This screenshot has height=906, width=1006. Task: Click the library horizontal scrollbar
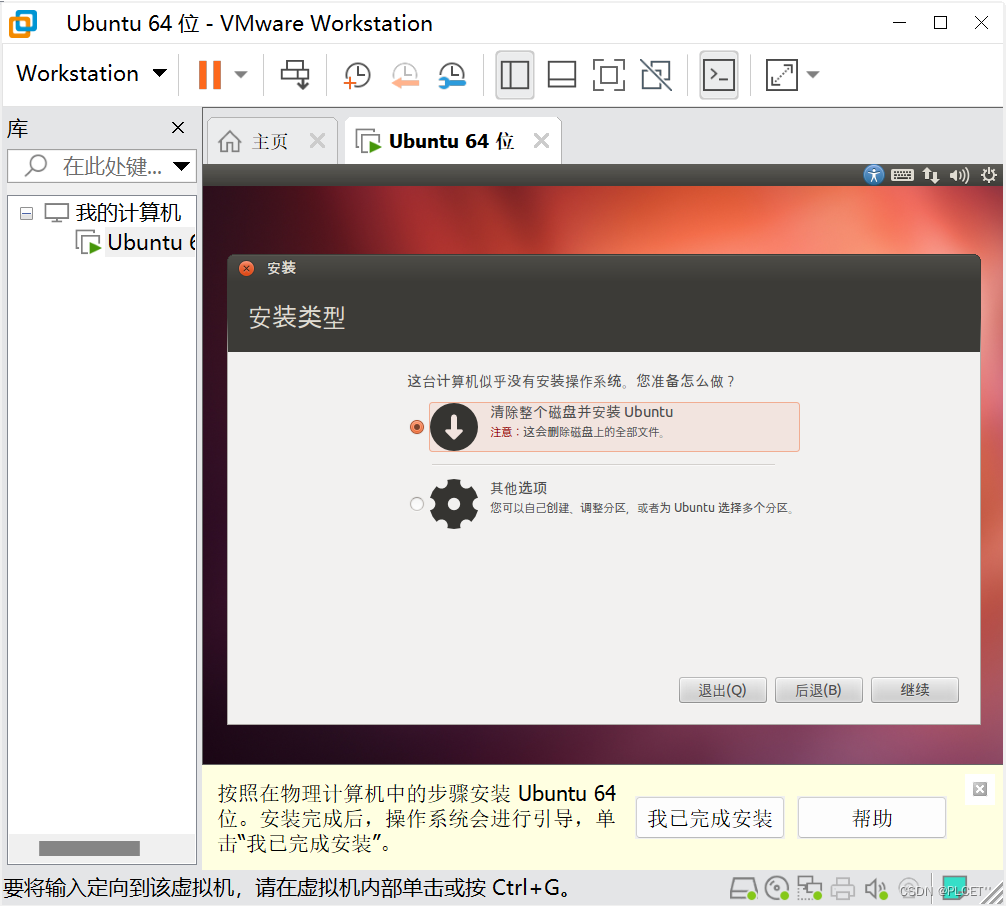(x=89, y=848)
